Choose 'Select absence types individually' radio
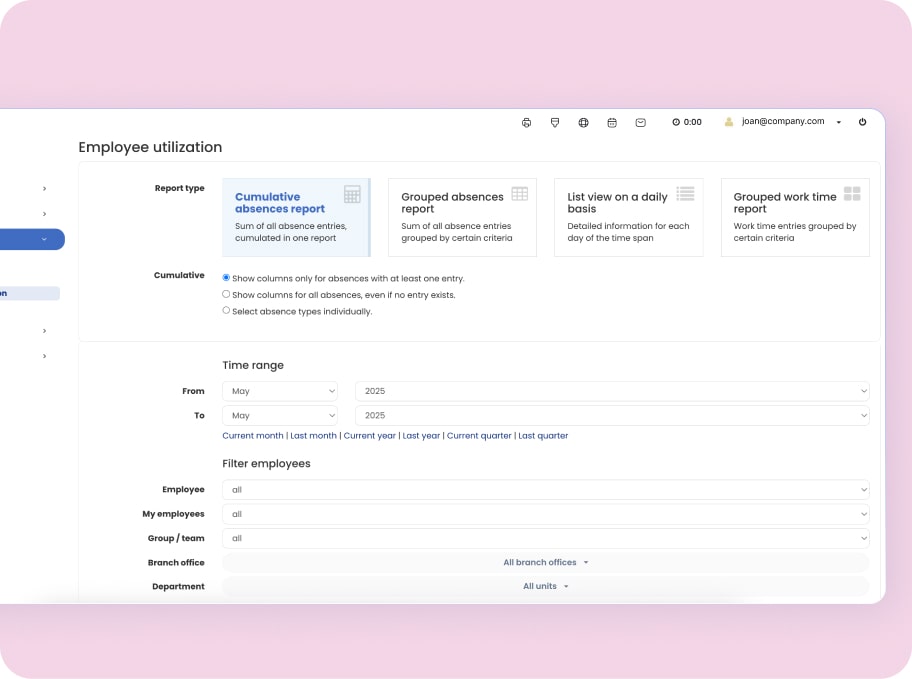The image size is (912, 679). [x=226, y=311]
